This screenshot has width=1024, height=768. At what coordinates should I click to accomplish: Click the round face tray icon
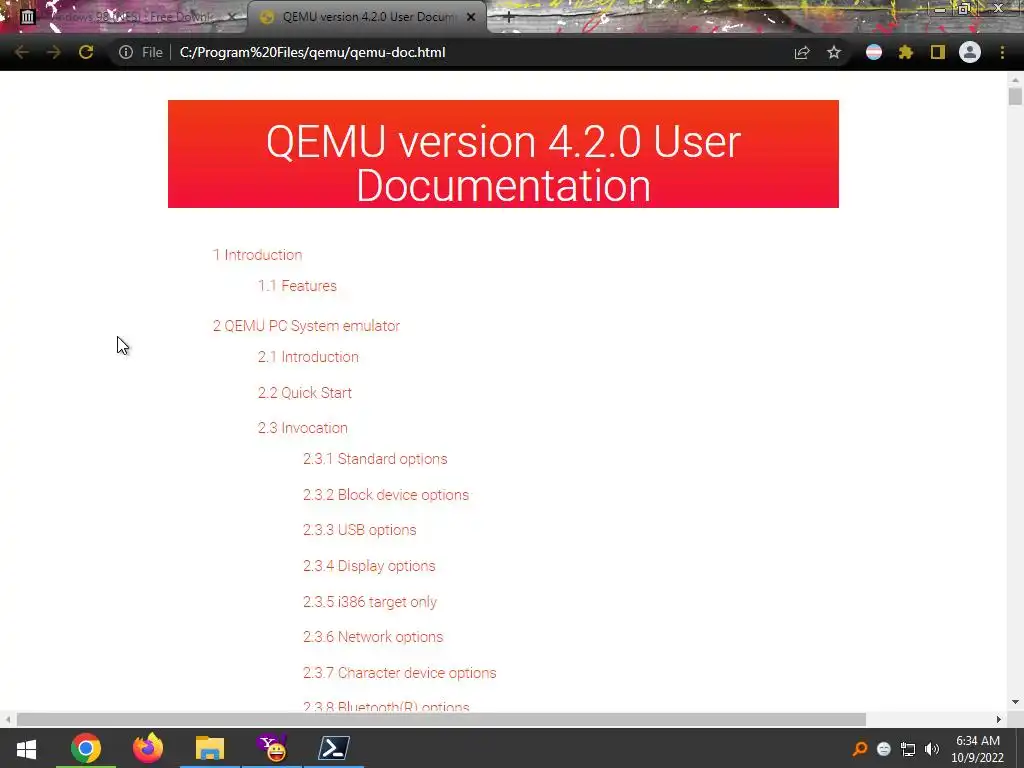(884, 748)
